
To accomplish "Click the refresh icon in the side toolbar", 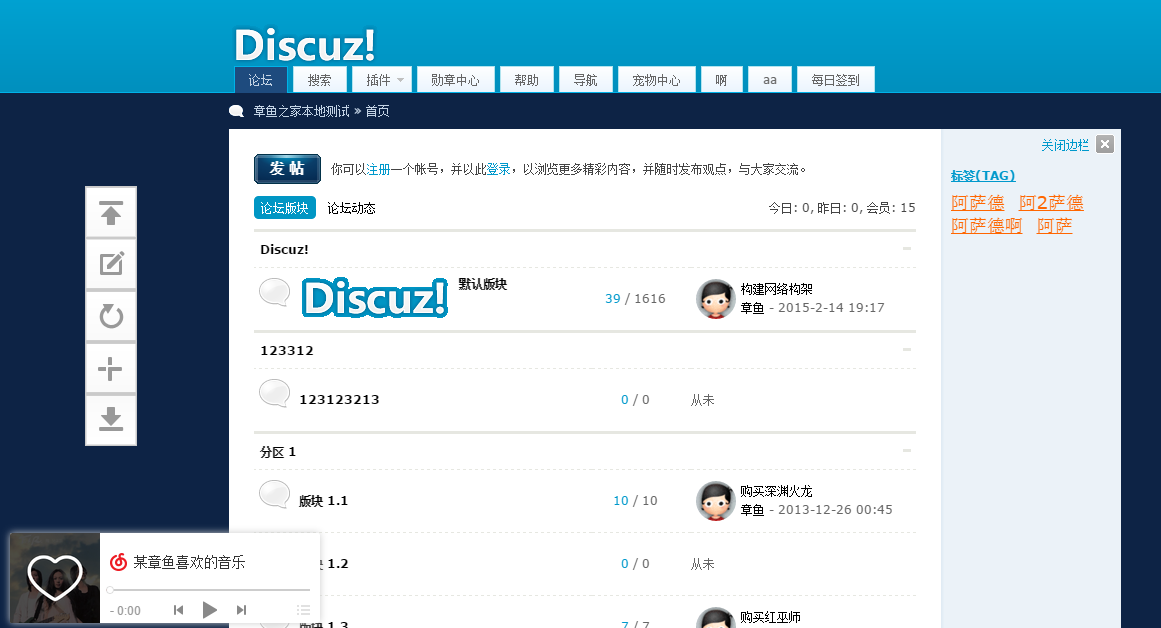I will [111, 316].
